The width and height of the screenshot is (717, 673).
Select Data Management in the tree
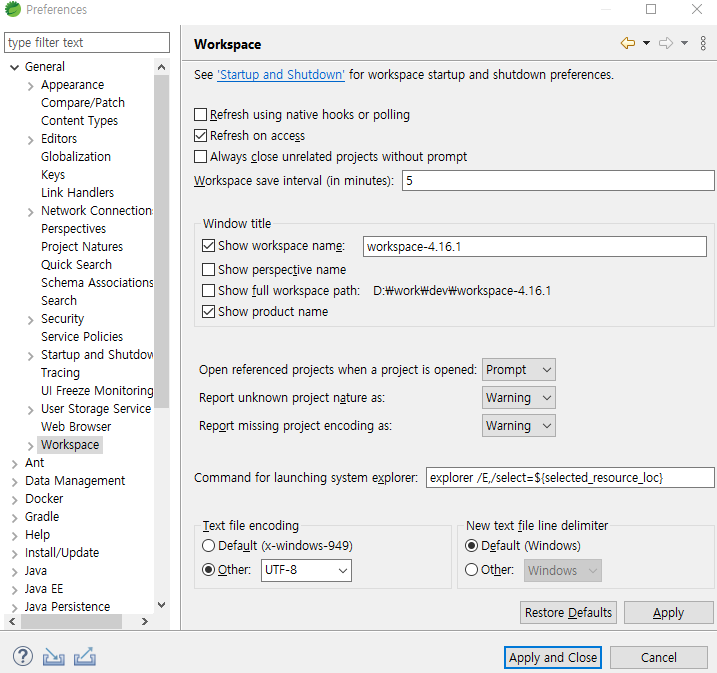75,481
